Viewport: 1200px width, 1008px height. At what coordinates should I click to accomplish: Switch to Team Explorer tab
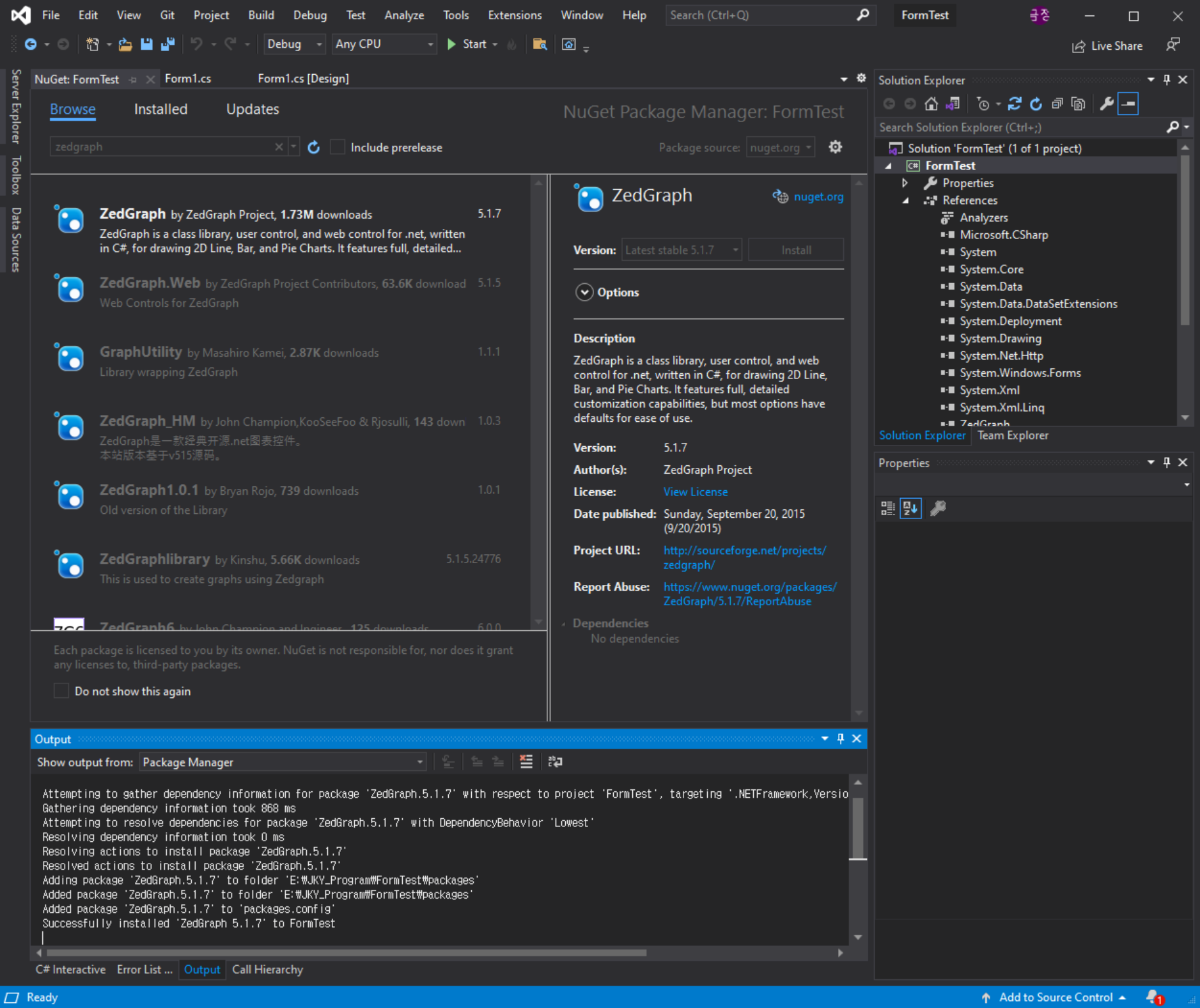[1013, 435]
